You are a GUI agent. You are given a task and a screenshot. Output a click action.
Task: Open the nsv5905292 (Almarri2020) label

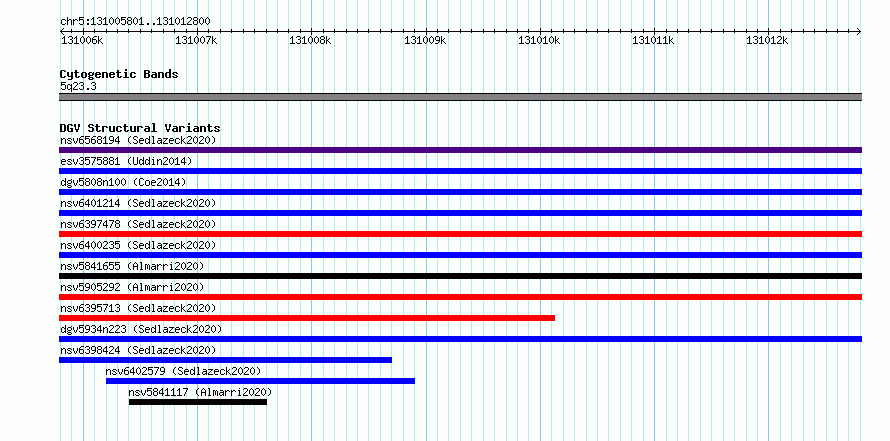(132, 287)
